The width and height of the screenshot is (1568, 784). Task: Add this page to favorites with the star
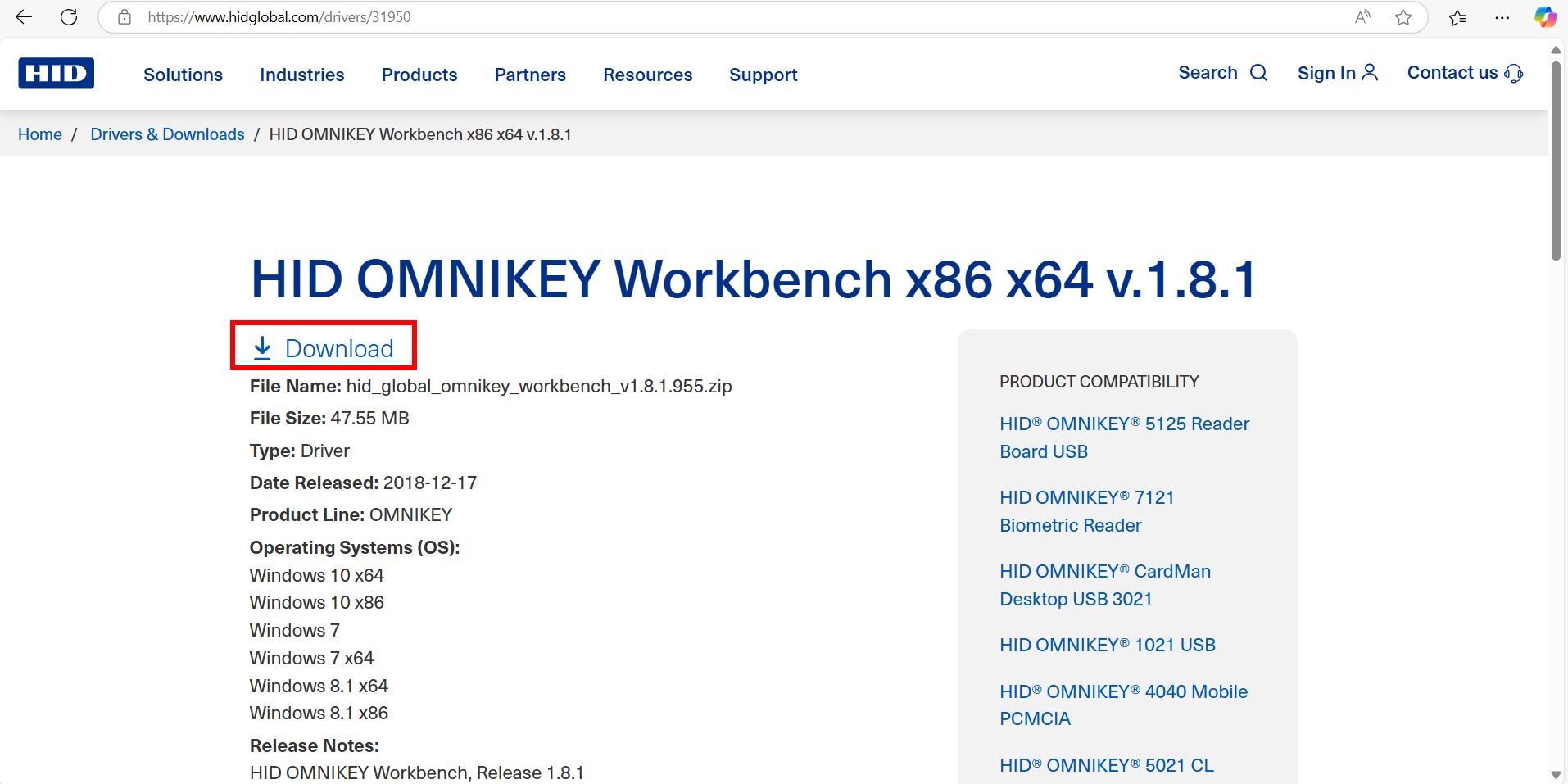coord(1403,17)
